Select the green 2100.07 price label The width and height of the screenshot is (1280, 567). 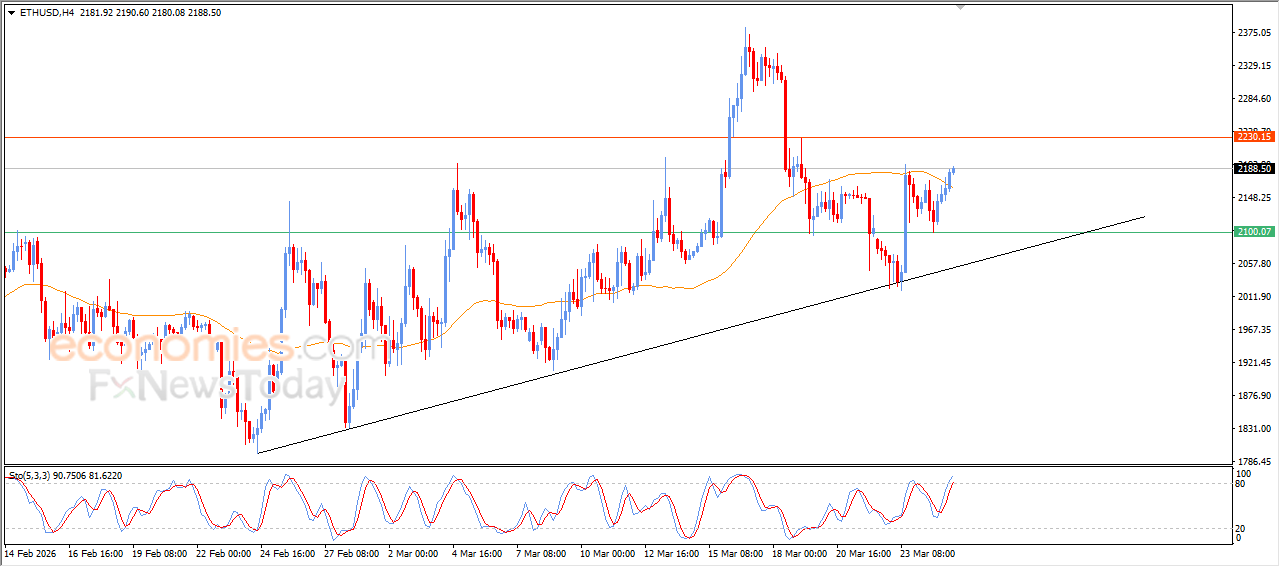click(1253, 232)
